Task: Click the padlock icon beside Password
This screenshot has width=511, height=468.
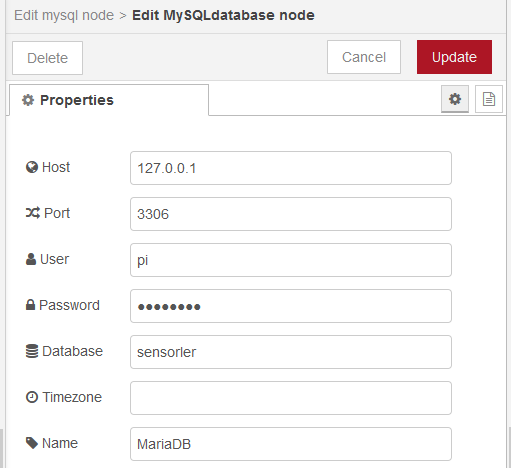Action: [x=30, y=305]
